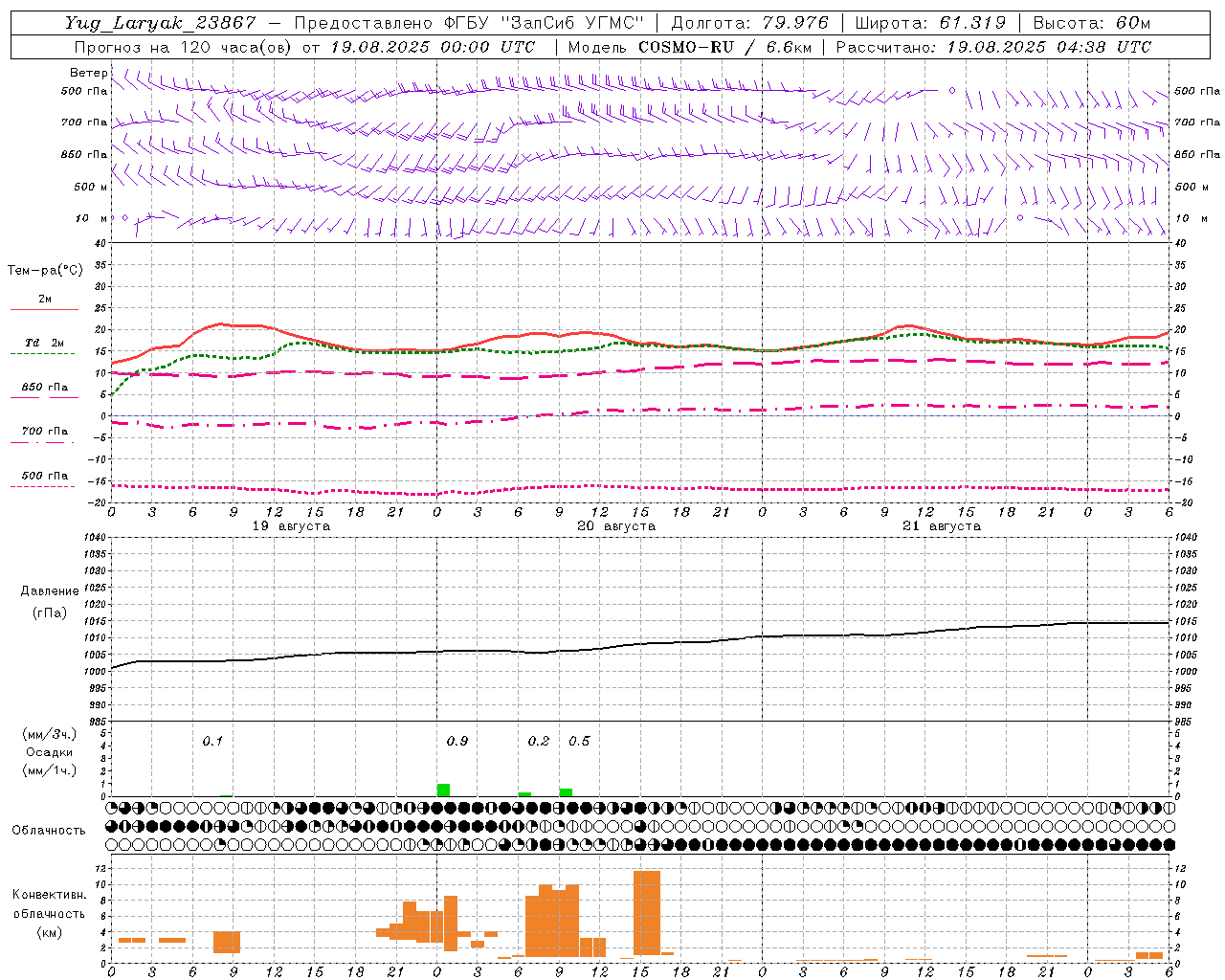Click the 20 августа date label
This screenshot has width=1225, height=980.
pos(616,526)
